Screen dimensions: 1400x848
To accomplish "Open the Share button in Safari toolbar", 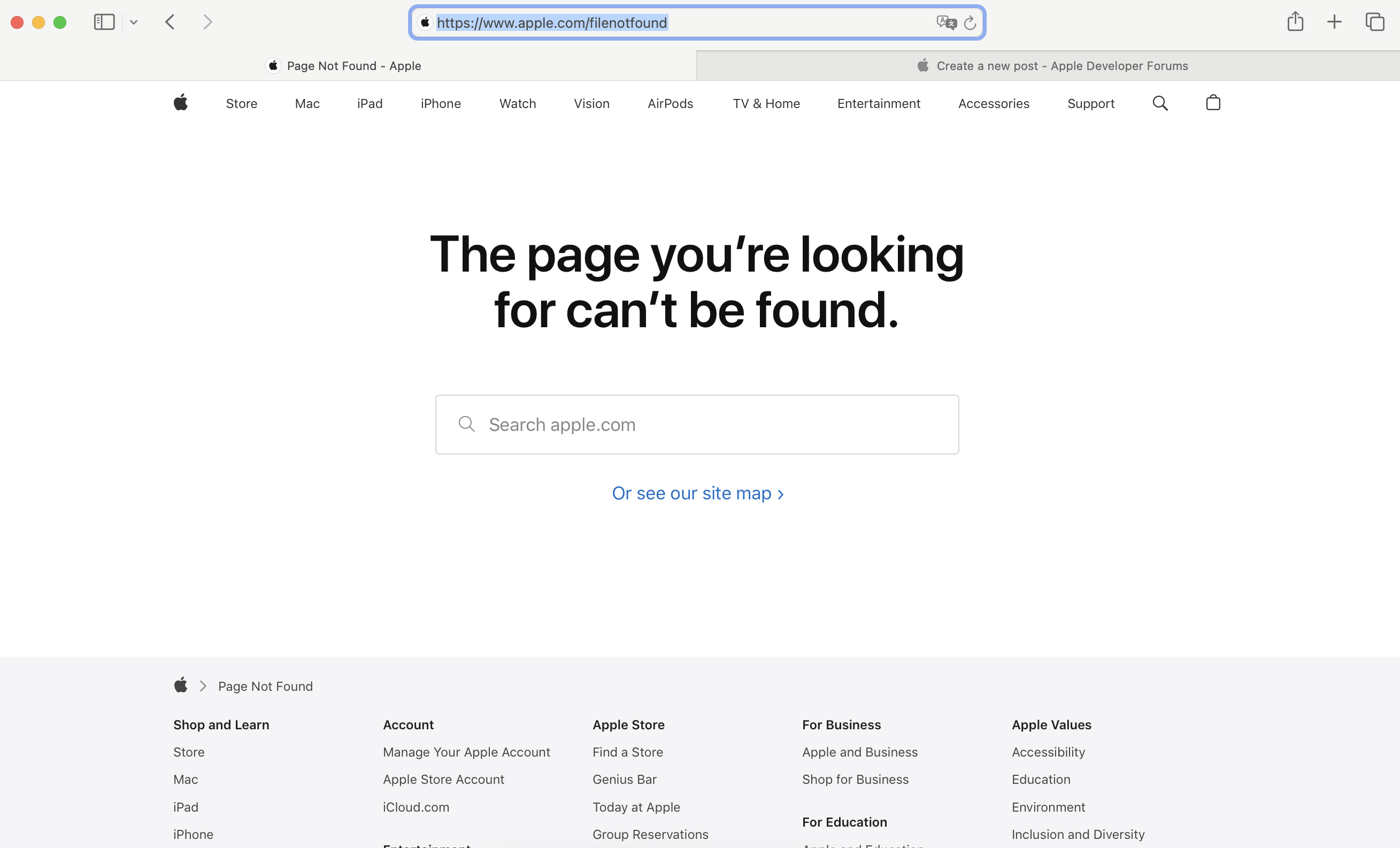I will [x=1295, y=21].
